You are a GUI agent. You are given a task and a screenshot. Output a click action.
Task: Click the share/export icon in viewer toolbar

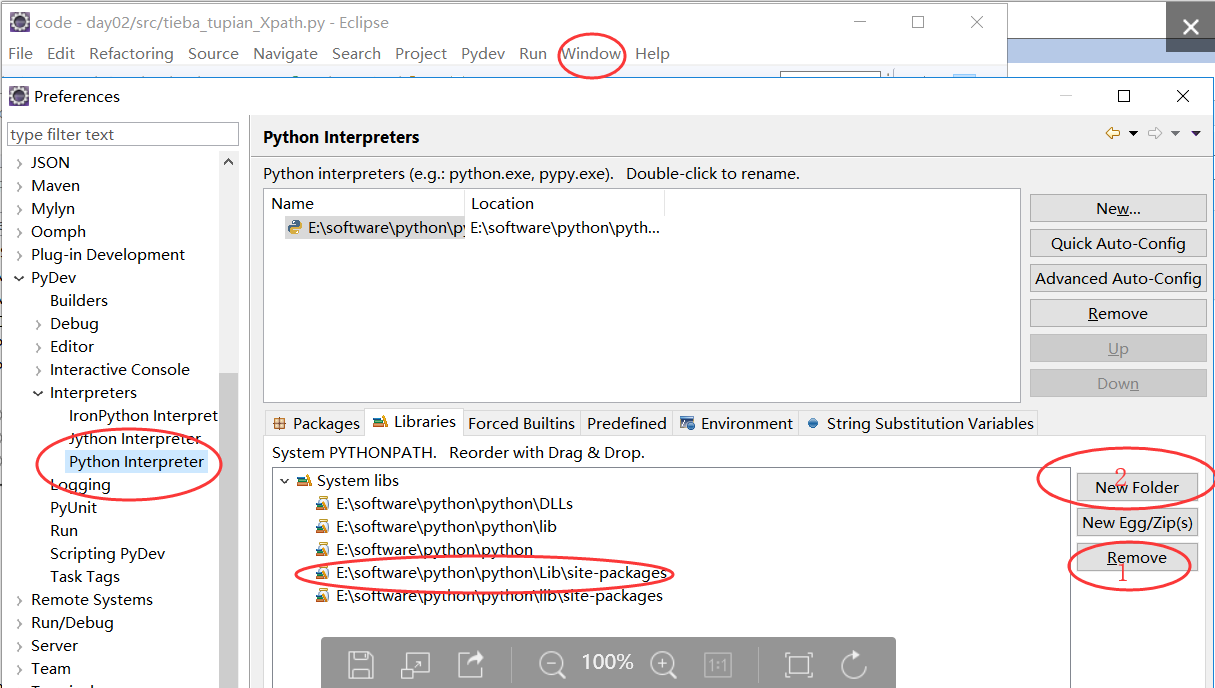(471, 664)
